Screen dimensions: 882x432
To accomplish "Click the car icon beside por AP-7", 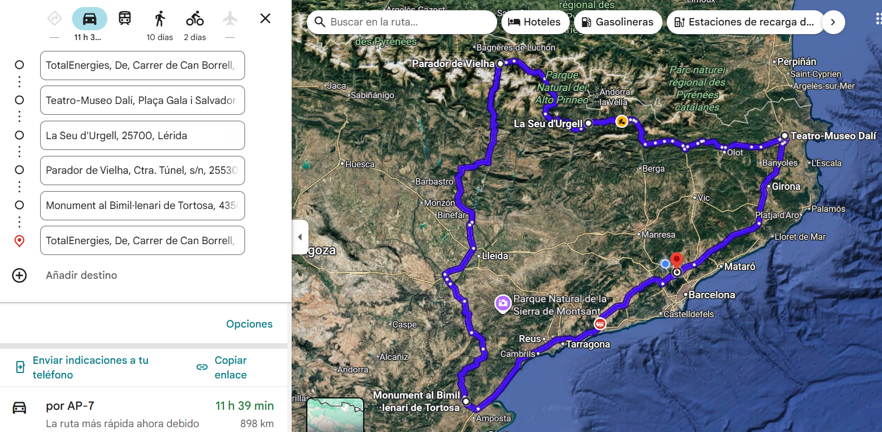I will [20, 407].
